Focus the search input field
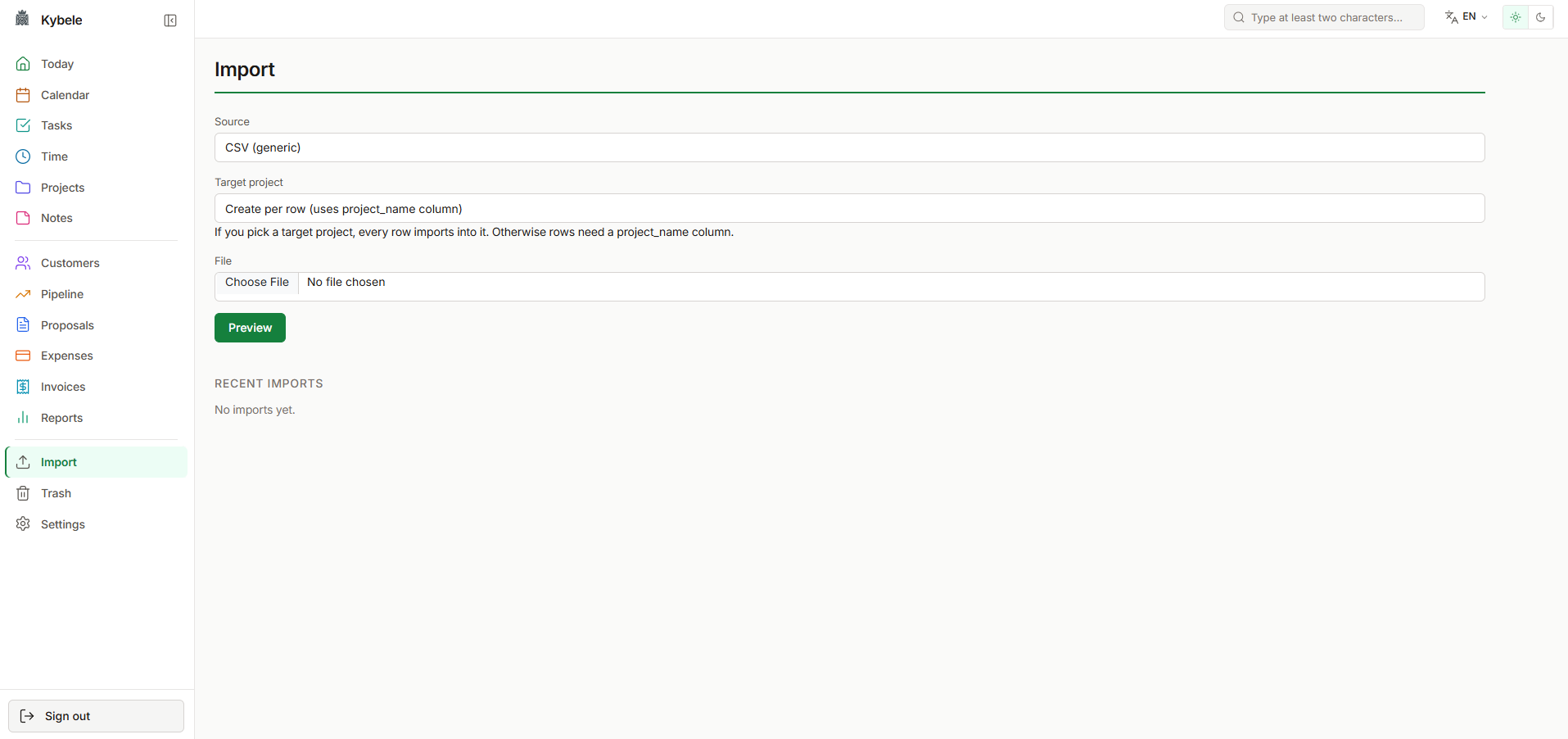 tap(1326, 17)
